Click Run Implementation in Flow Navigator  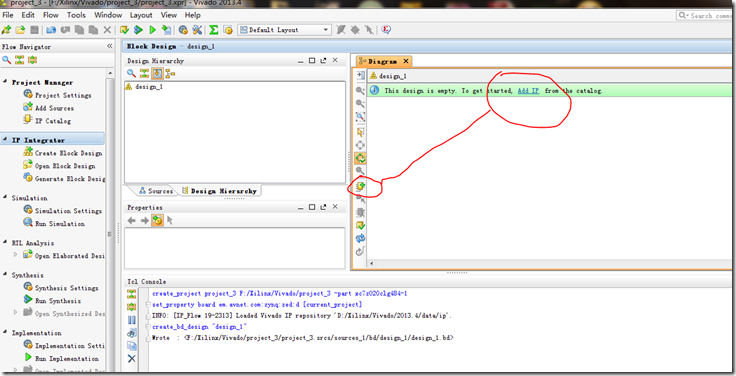(x=61, y=358)
